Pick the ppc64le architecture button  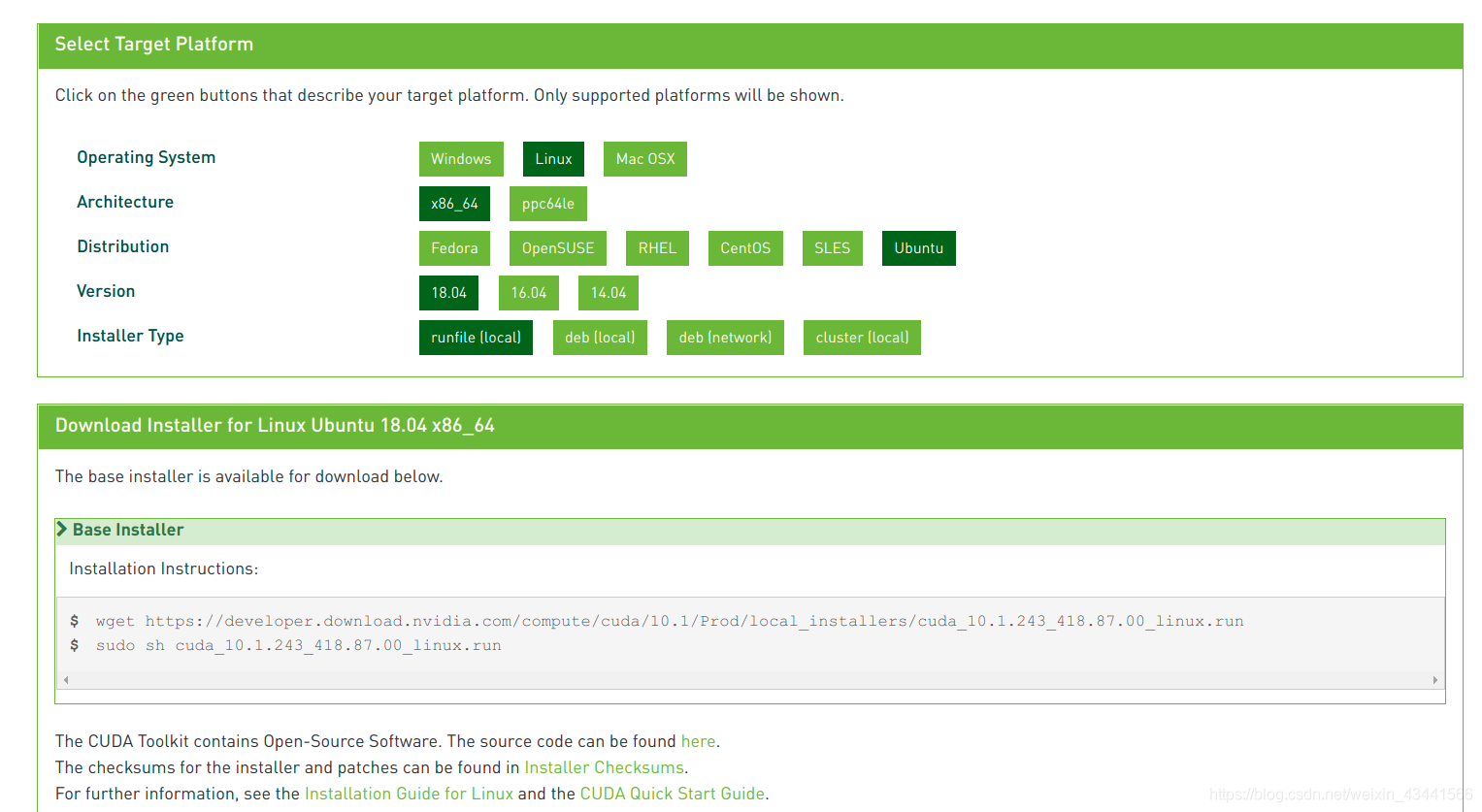tap(548, 204)
